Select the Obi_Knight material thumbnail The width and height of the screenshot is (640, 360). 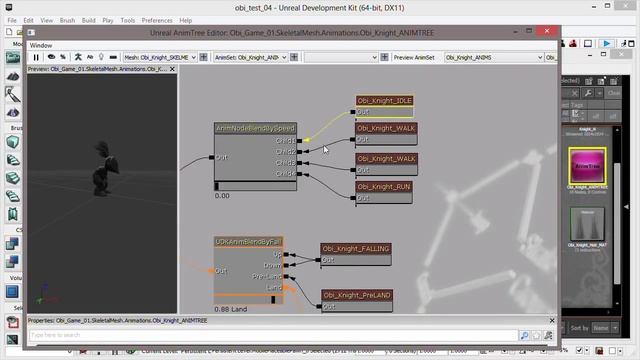click(587, 224)
